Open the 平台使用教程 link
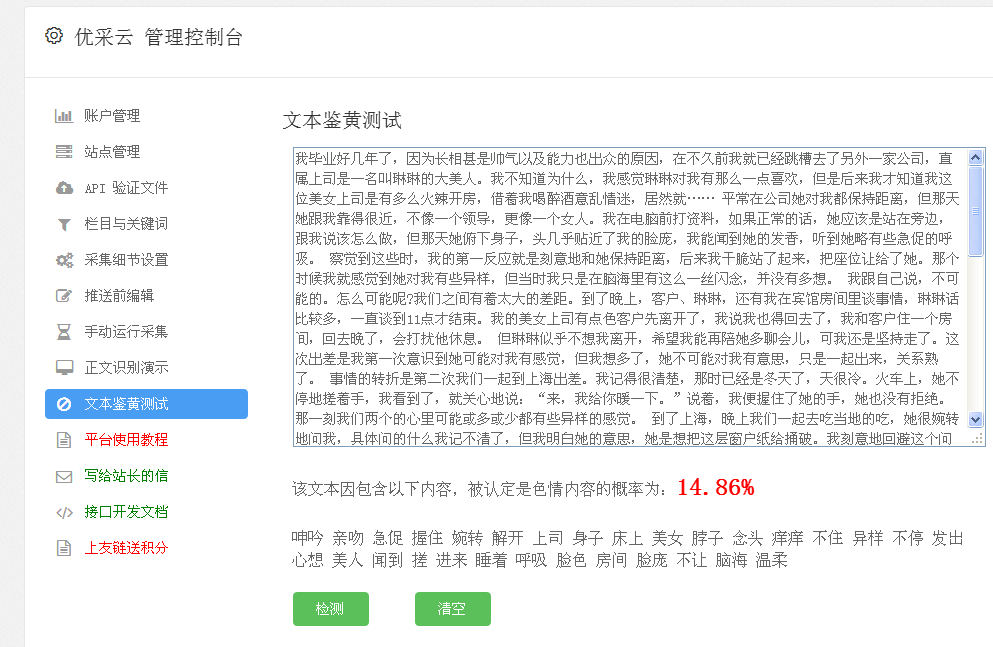993x647 pixels. [x=126, y=440]
